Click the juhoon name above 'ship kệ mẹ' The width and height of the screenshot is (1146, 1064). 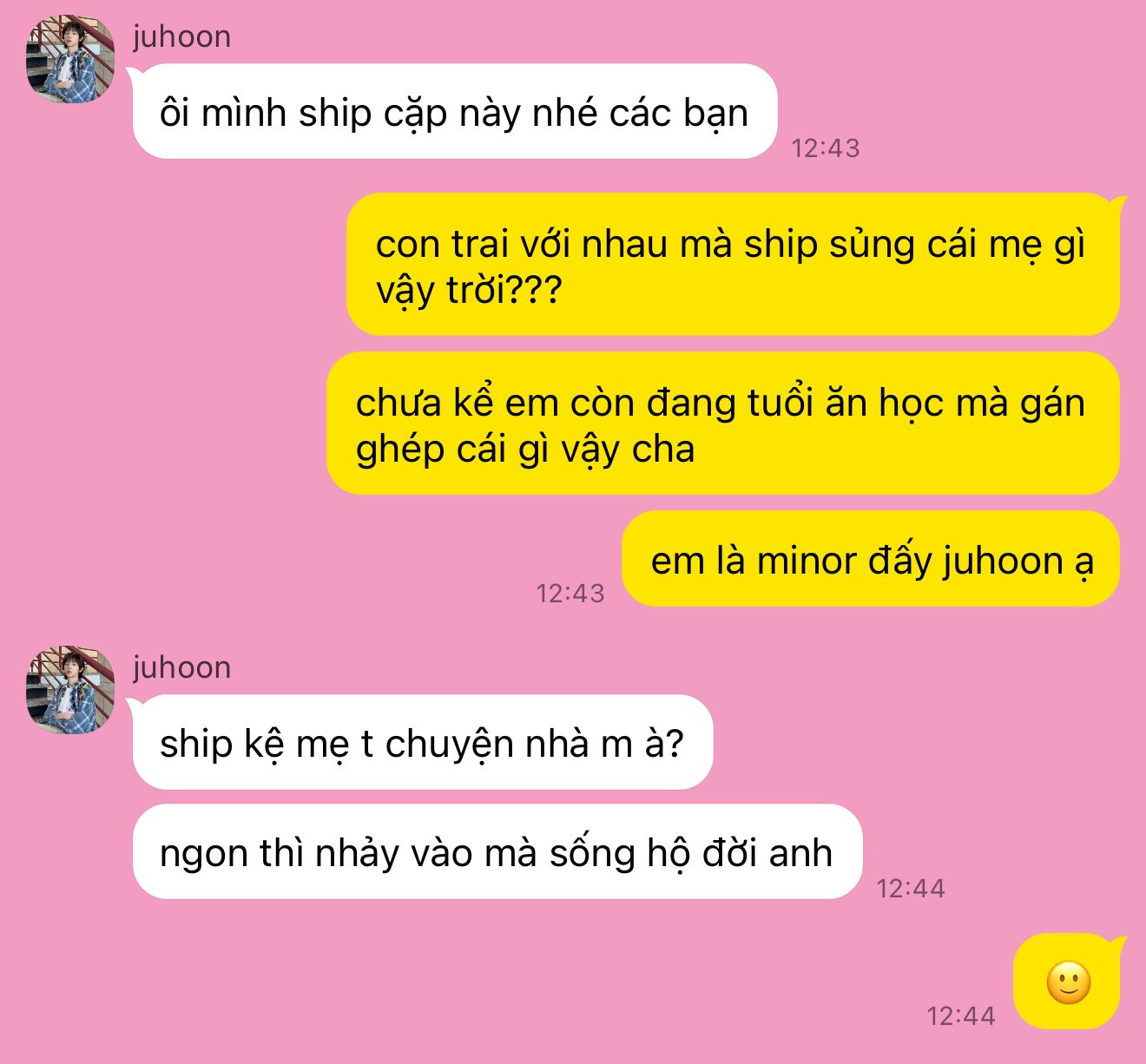click(181, 668)
